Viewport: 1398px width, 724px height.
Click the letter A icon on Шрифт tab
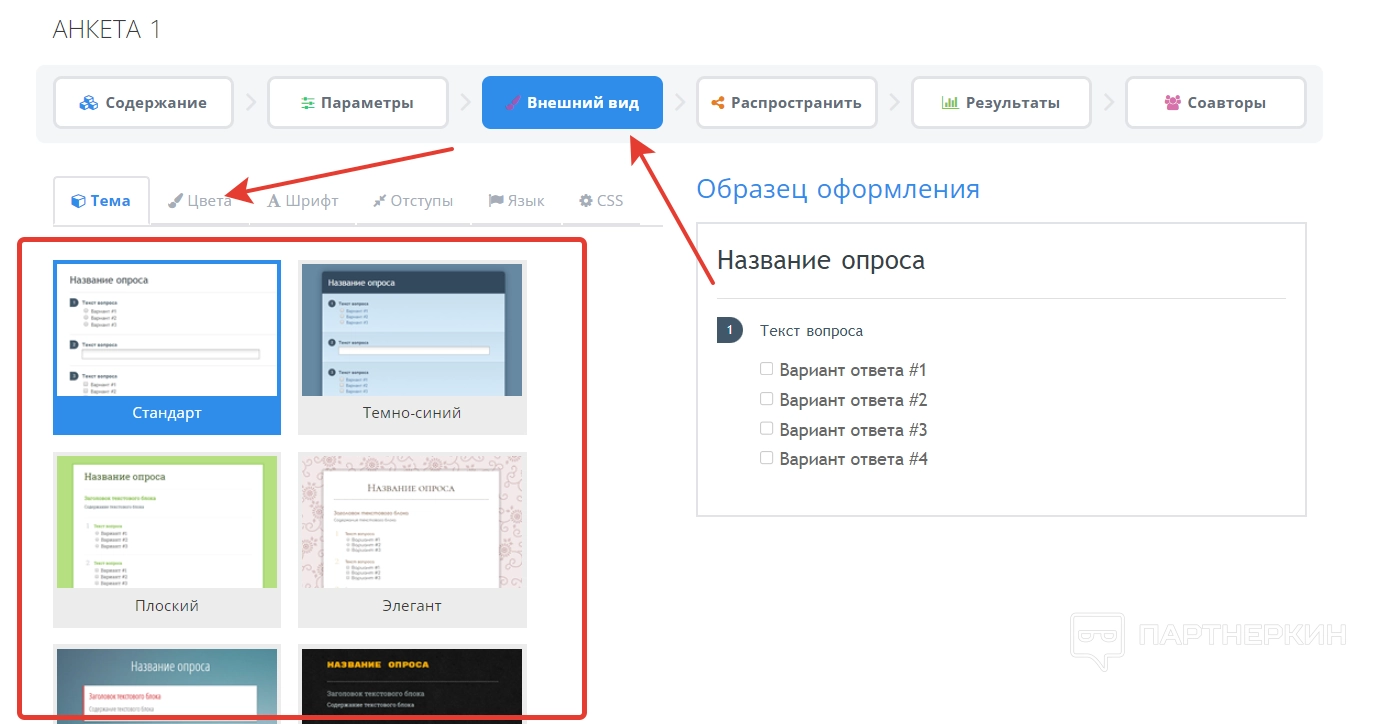(274, 201)
